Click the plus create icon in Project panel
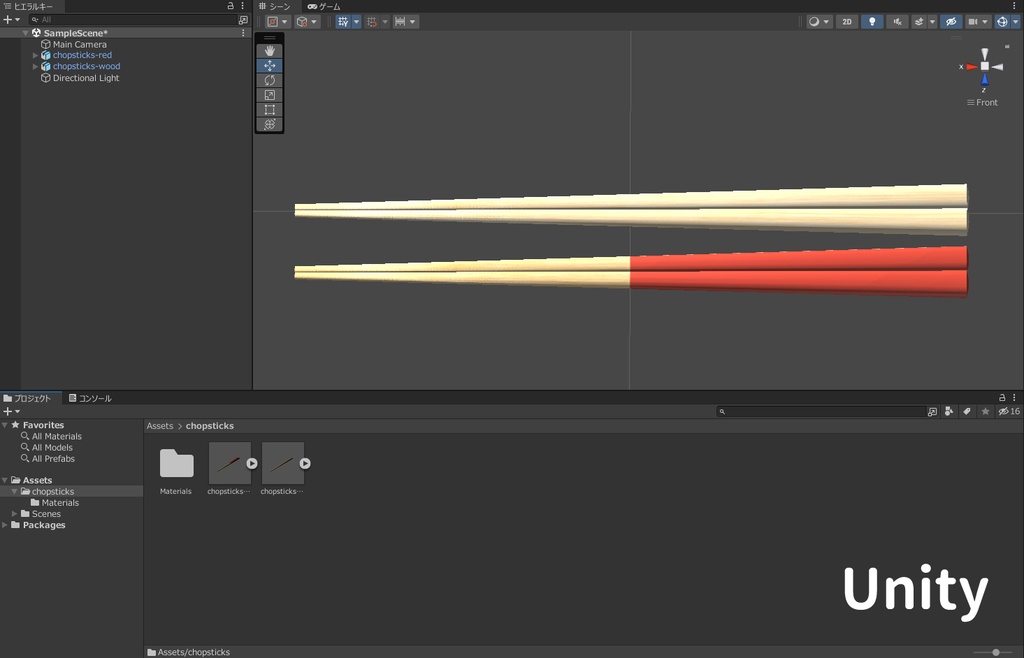This screenshot has width=1024, height=658. coord(8,411)
